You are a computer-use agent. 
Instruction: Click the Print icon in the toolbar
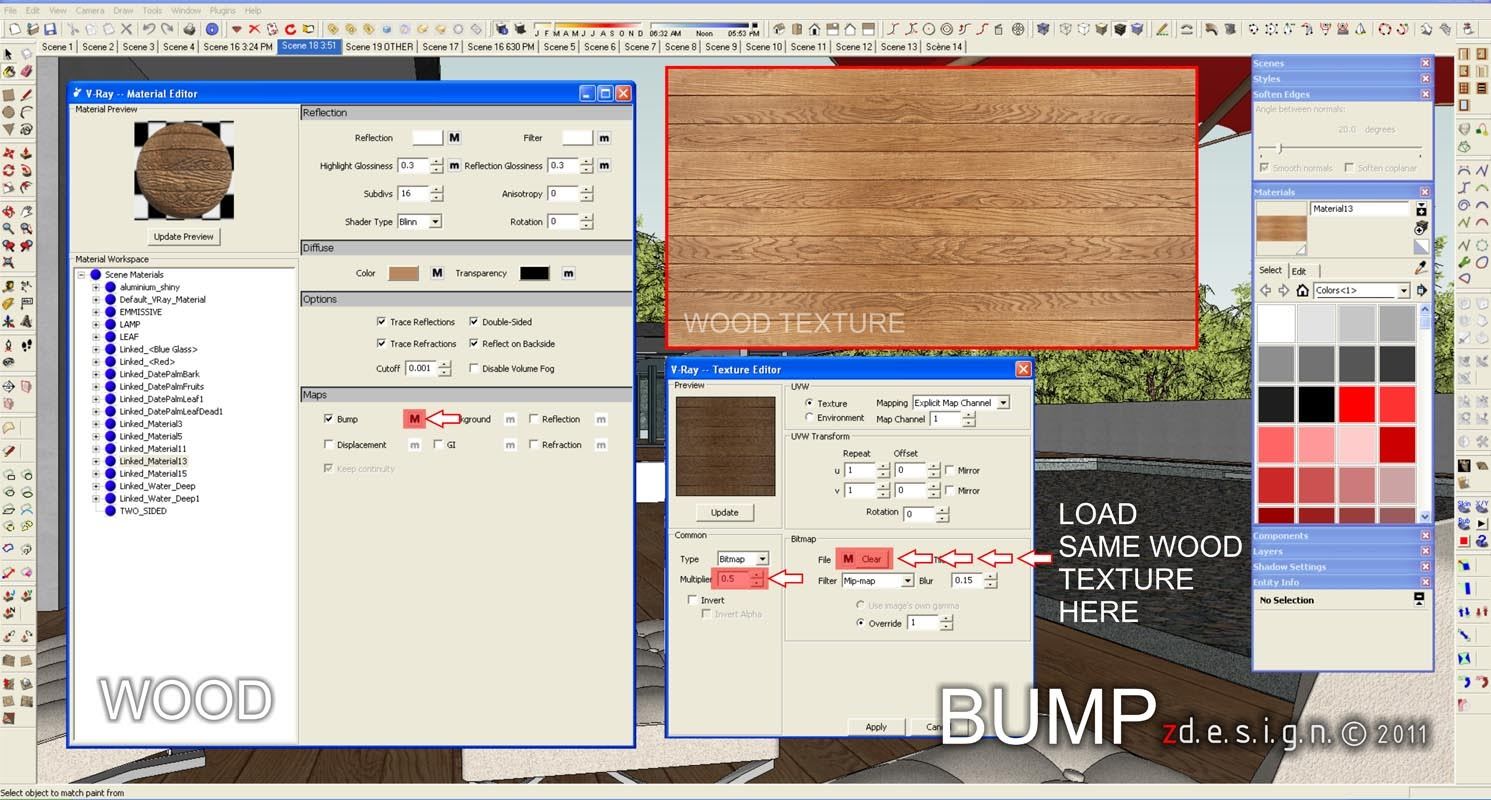[189, 29]
